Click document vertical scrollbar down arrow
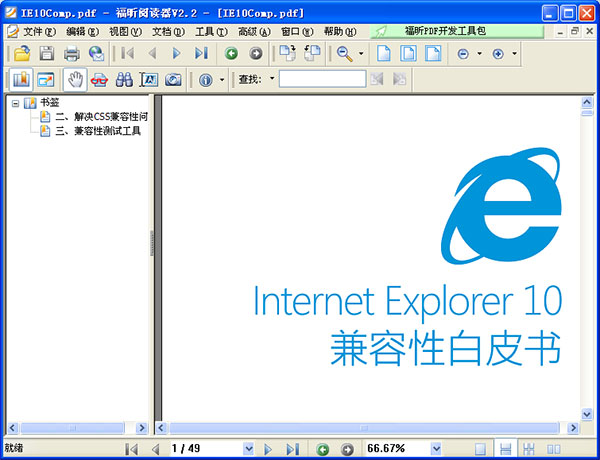Screen dimensions: 600x460 point(587,414)
